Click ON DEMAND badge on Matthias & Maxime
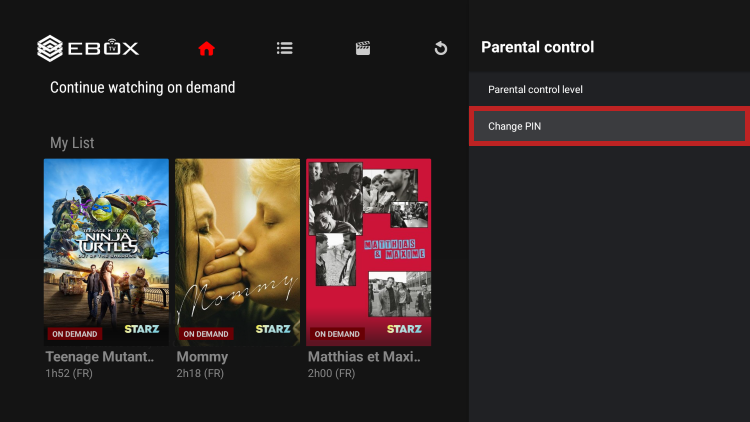750x422 pixels. pos(337,334)
